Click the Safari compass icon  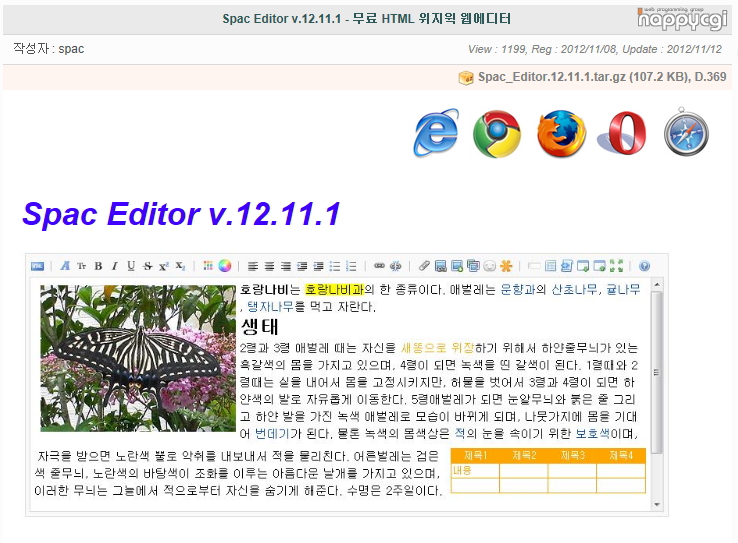tap(686, 132)
